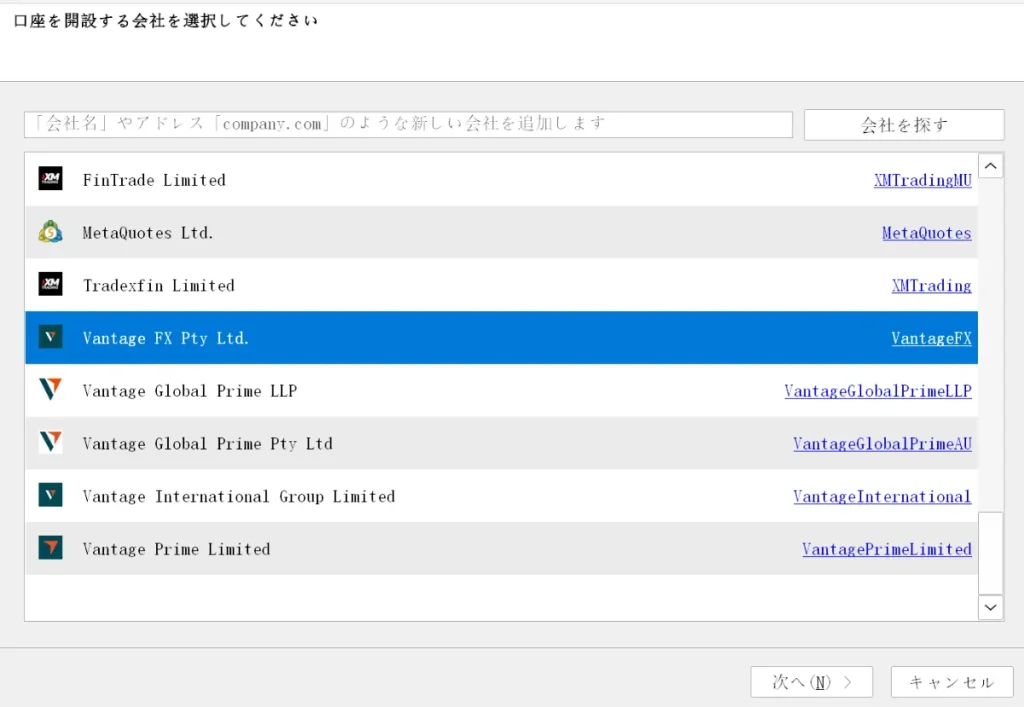
Task: Open the XMTradingMU server link
Action: 922,180
